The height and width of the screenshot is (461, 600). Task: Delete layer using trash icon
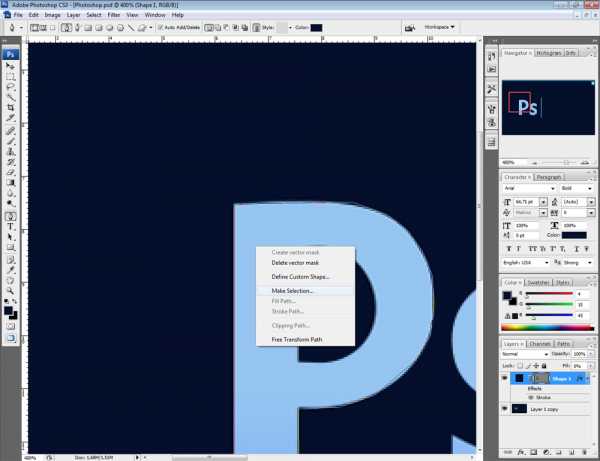coord(584,452)
